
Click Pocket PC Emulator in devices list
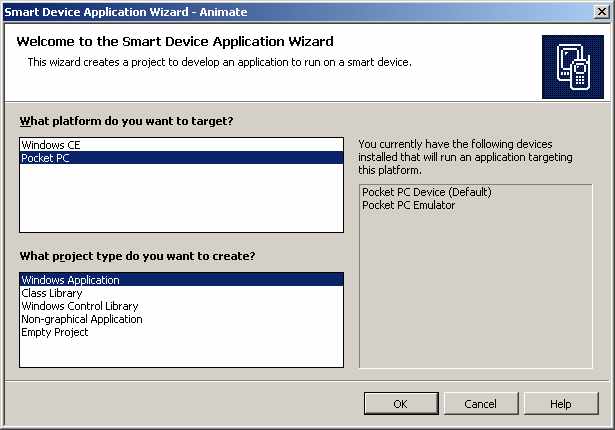(408, 205)
